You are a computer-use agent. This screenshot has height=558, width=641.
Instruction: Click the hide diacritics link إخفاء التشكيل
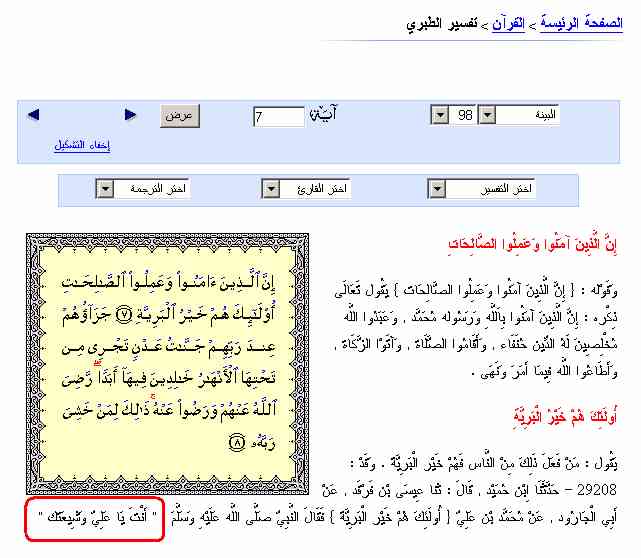[82, 146]
